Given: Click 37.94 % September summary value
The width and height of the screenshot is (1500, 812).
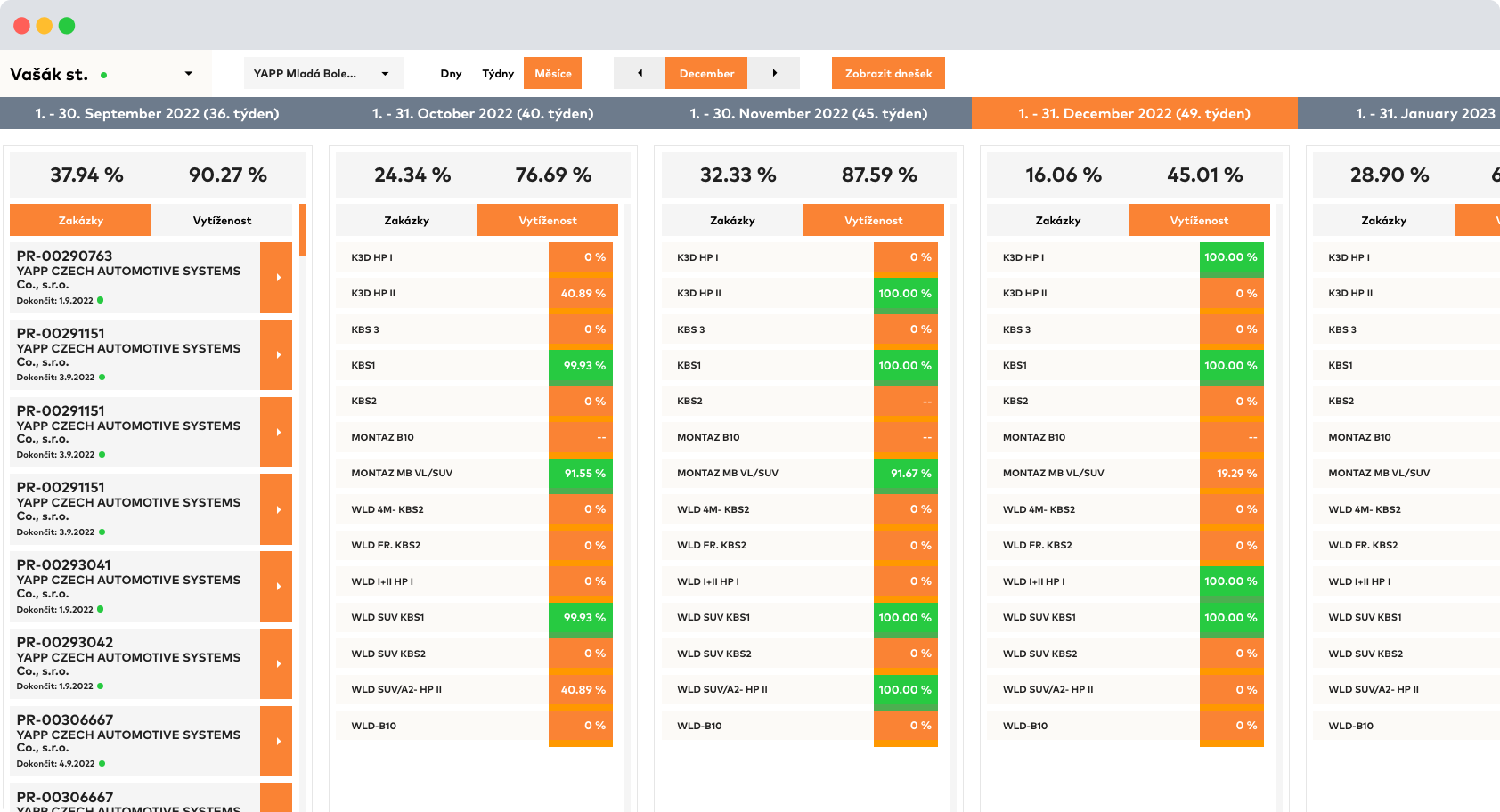Looking at the screenshot, I should tap(86, 175).
